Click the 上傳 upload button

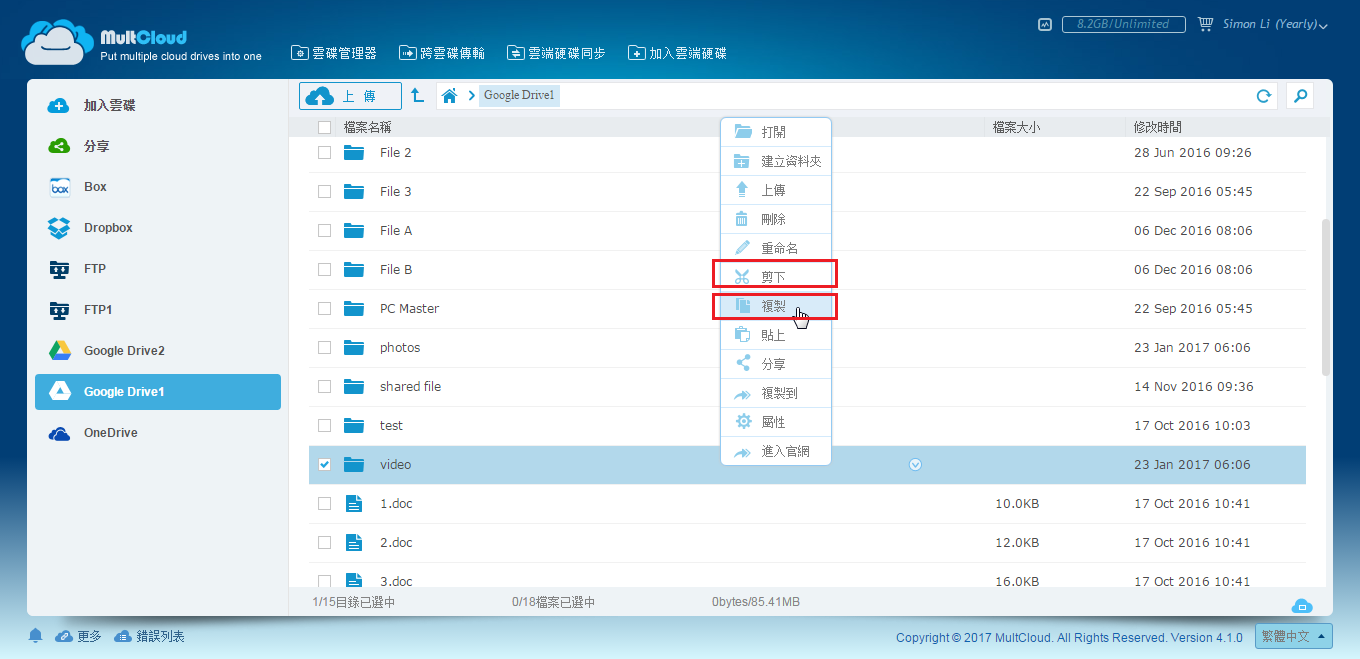coord(350,96)
